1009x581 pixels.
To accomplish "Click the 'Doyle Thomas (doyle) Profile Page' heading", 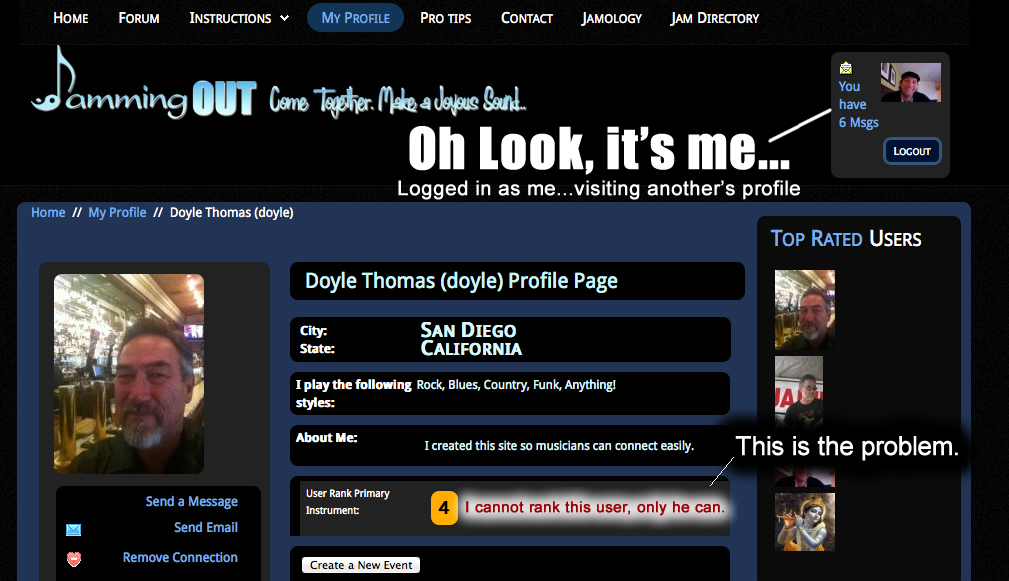I will 461,281.
